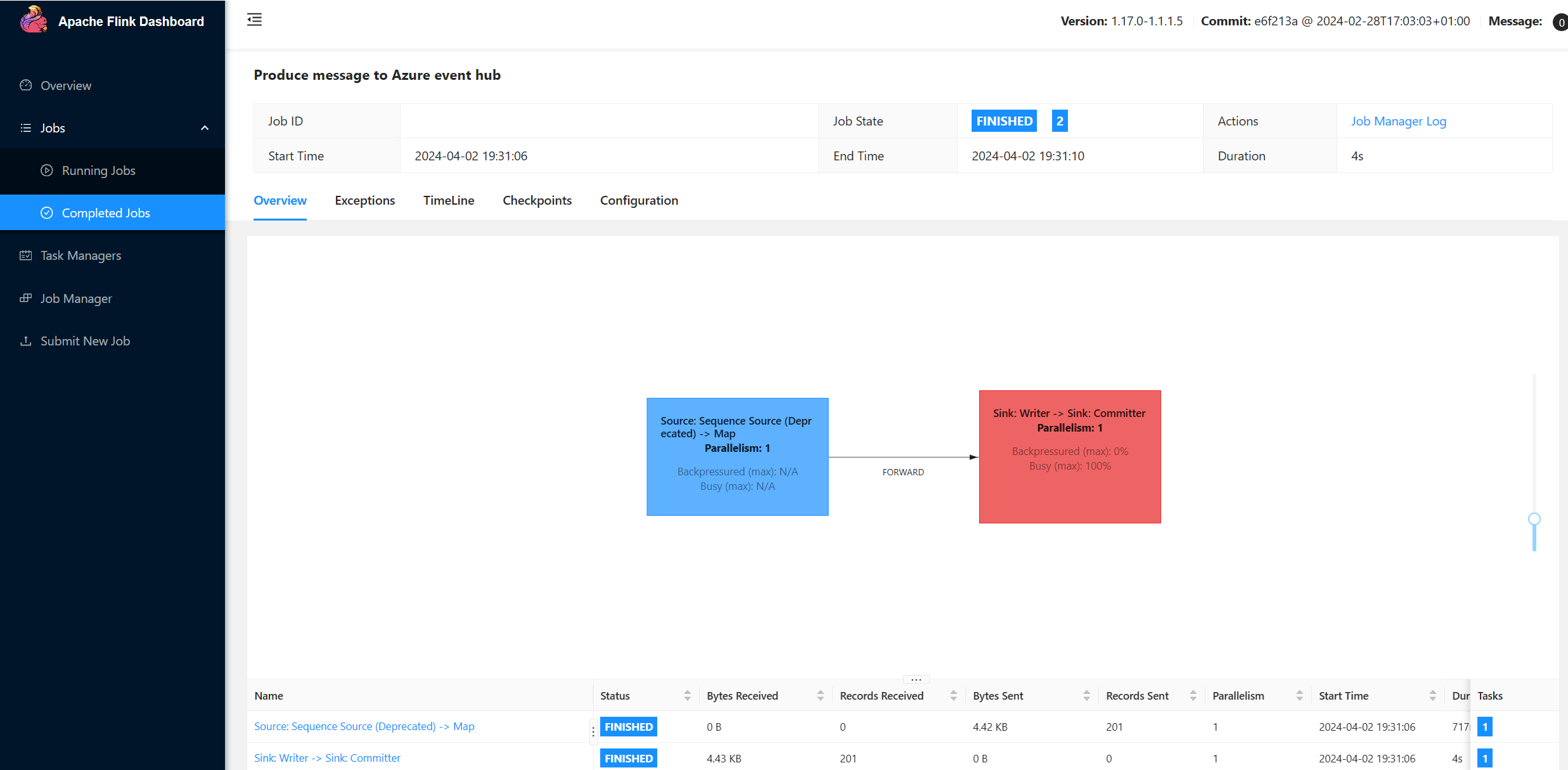Viewport: 1568px width, 770px height.
Task: Open Overview via dashboard icon
Action: coord(26,85)
